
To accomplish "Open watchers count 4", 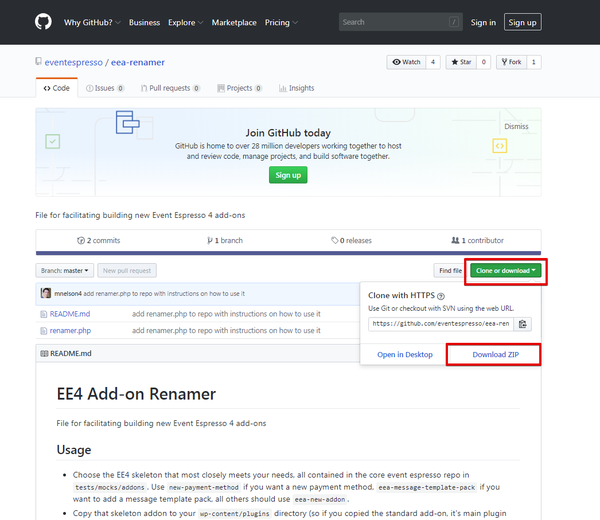I will coord(433,62).
